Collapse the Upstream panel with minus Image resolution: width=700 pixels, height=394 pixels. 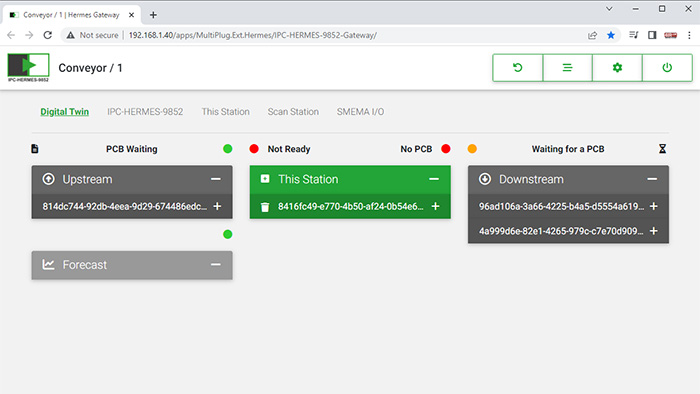pos(216,179)
